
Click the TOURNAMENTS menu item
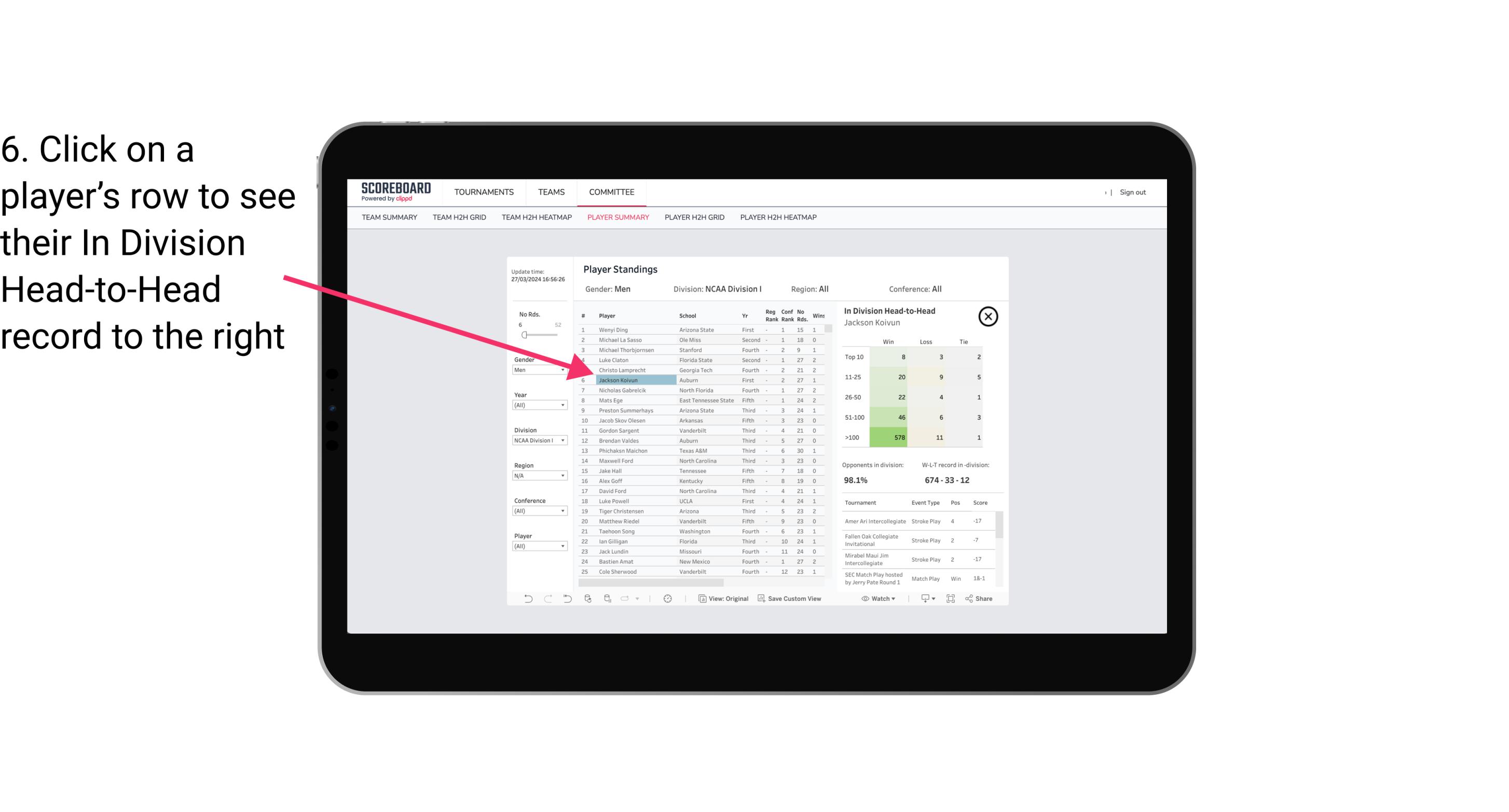[x=485, y=192]
